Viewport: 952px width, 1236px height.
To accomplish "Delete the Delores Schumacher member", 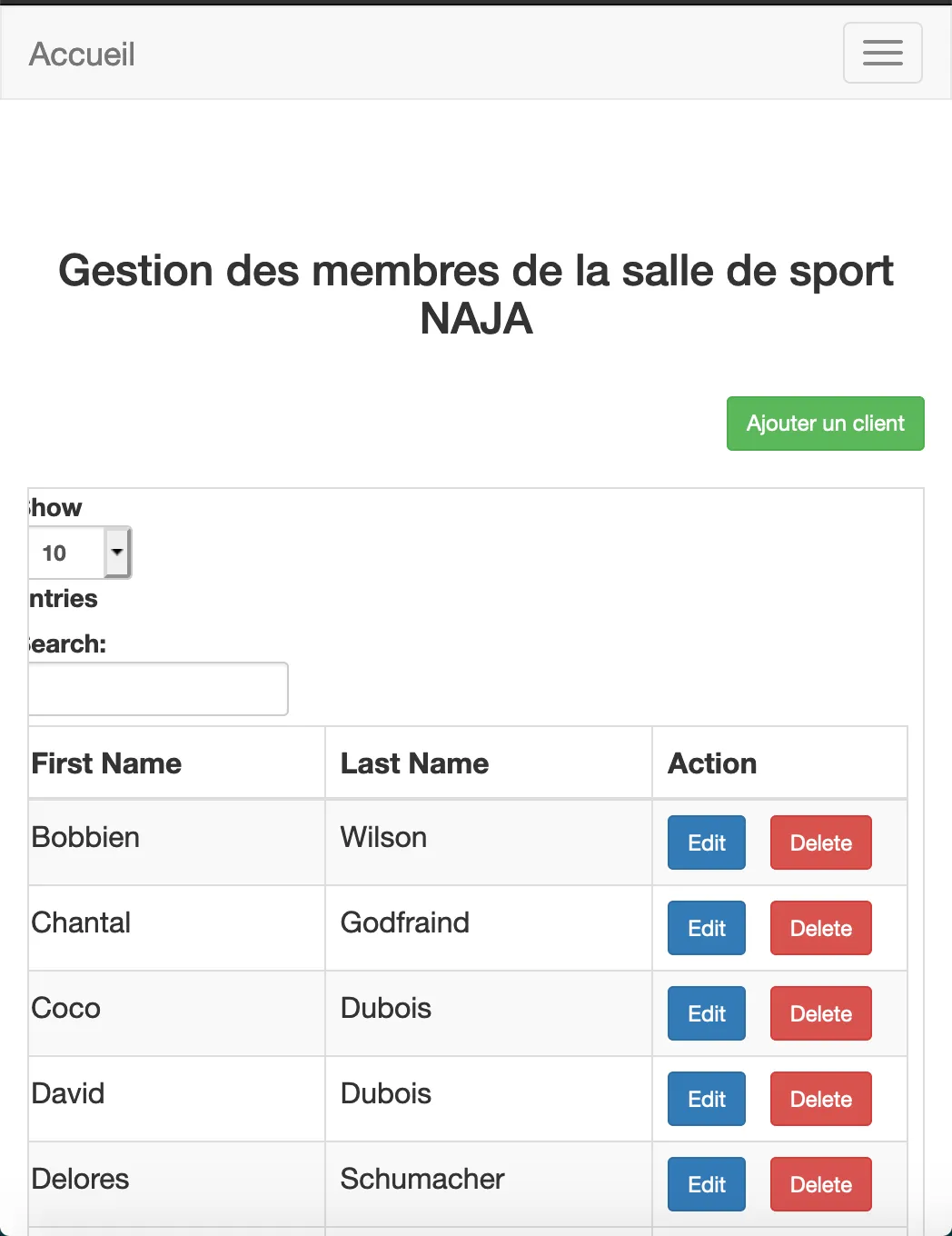I will click(x=820, y=1184).
